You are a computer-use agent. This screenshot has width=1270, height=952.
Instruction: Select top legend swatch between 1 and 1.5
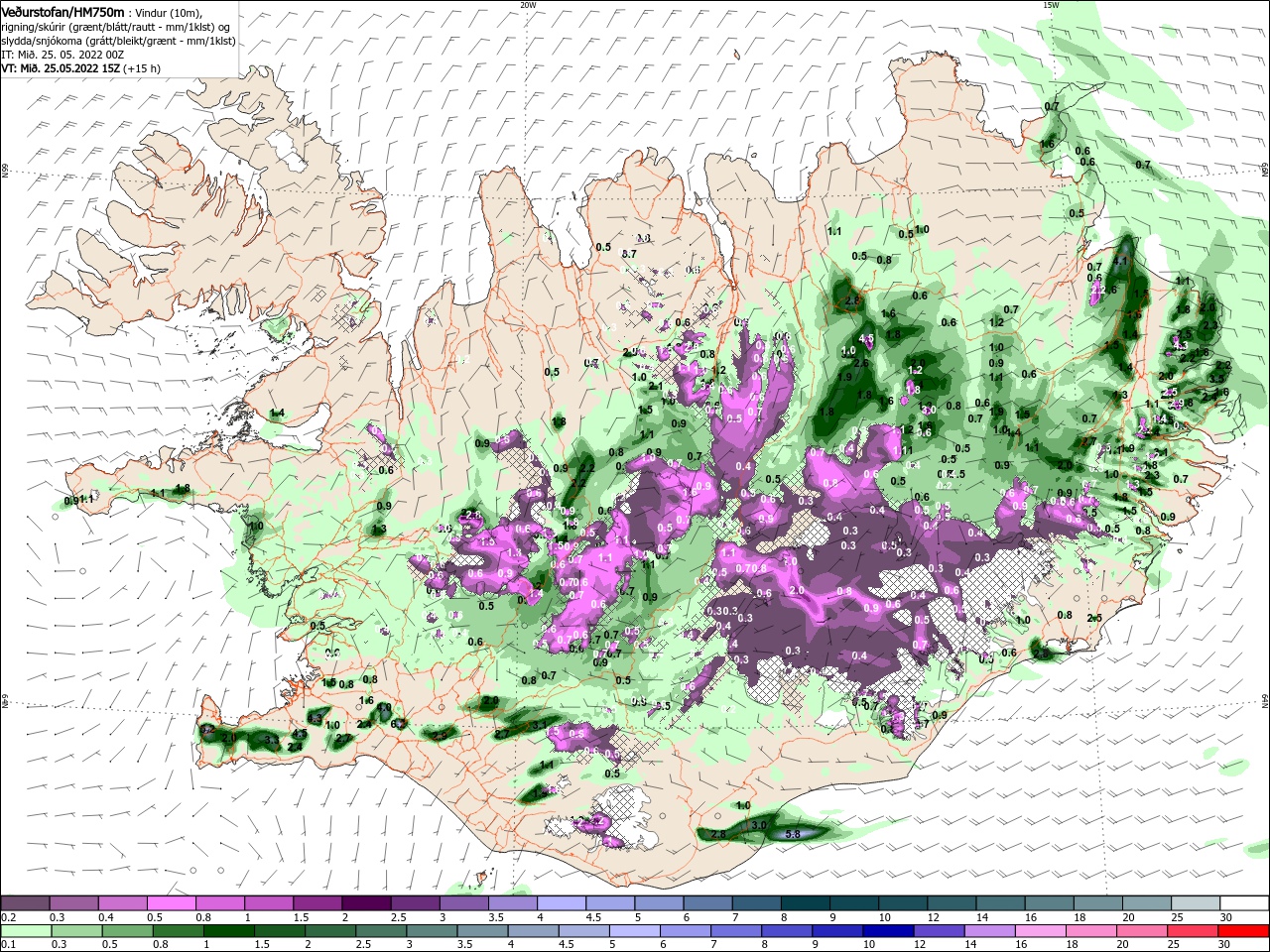tap(270, 903)
